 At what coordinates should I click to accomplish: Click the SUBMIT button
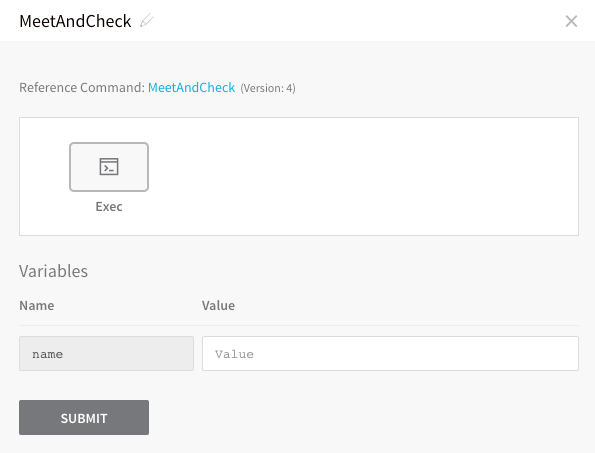pos(84,417)
